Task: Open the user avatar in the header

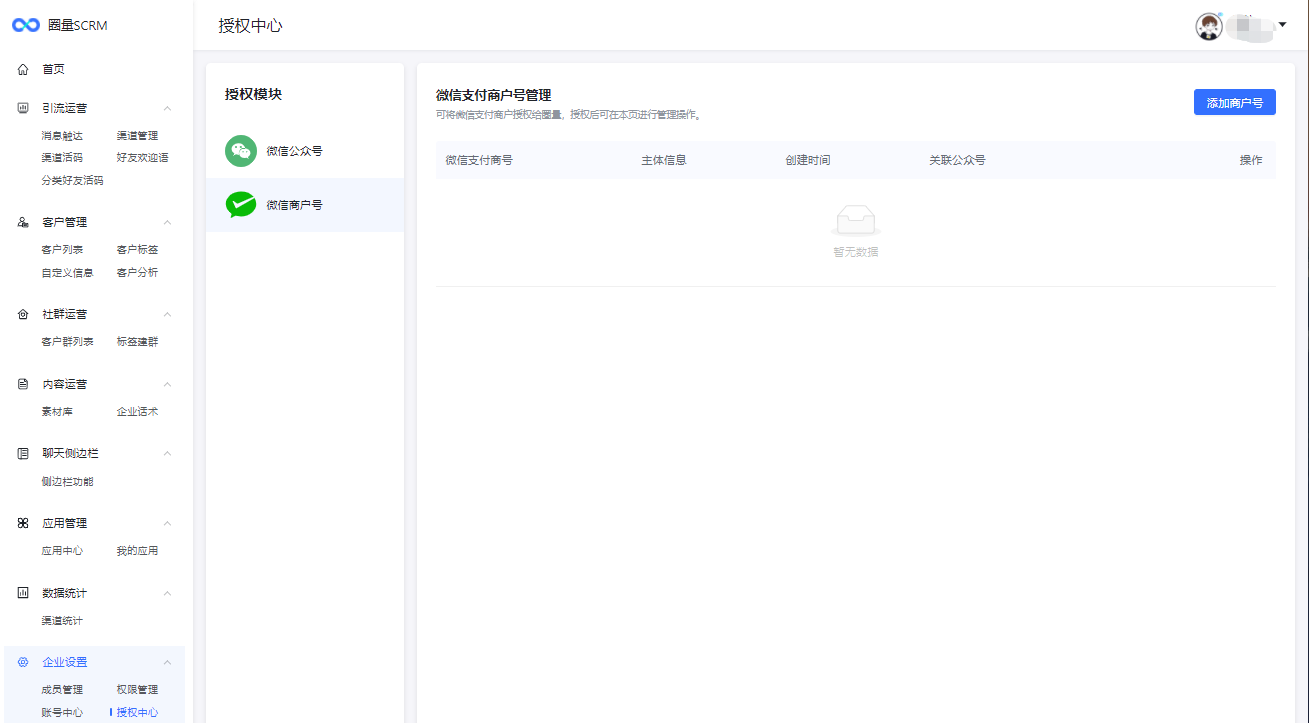Action: pyautogui.click(x=1209, y=26)
